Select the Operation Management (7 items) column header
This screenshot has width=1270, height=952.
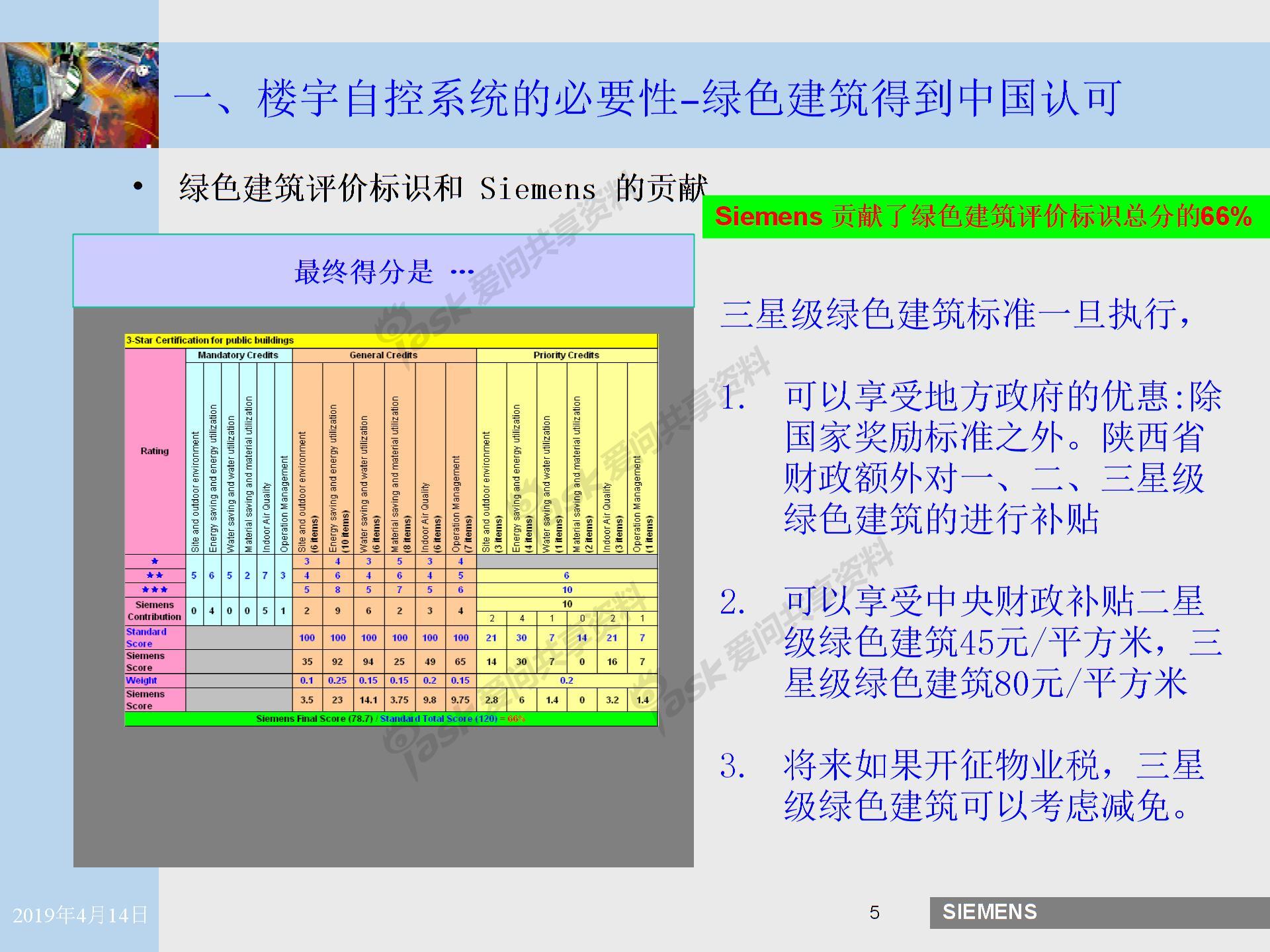461,458
